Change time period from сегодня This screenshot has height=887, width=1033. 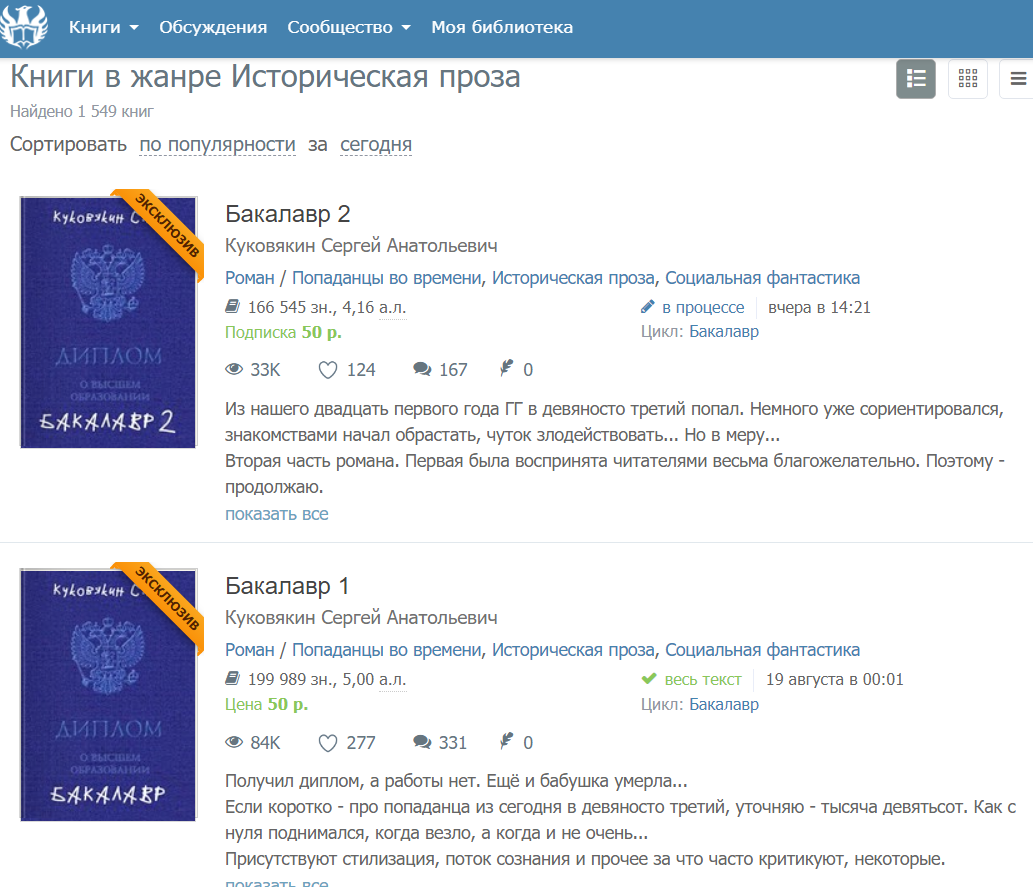(375, 145)
